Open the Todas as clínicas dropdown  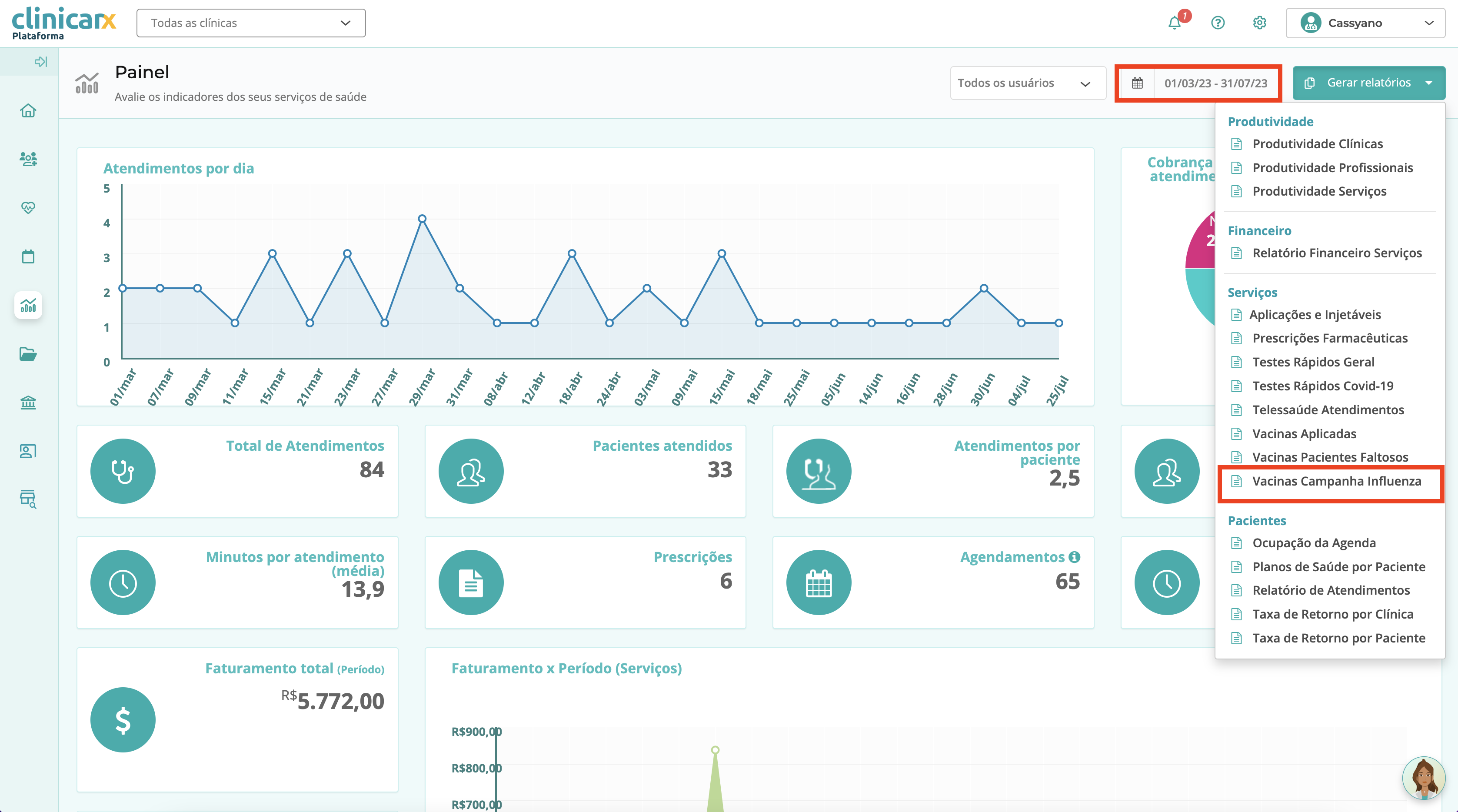(x=251, y=23)
